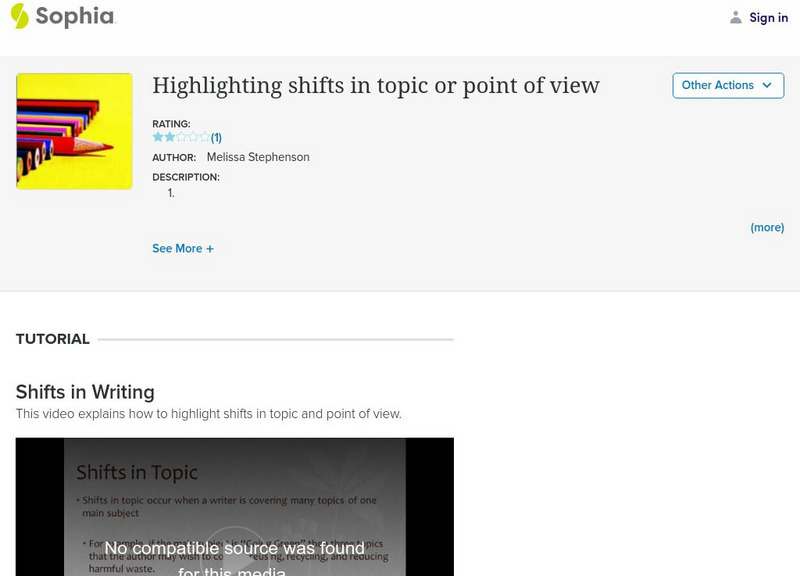This screenshot has width=800, height=576.
Task: Give a three-star rating
Action: click(181, 137)
